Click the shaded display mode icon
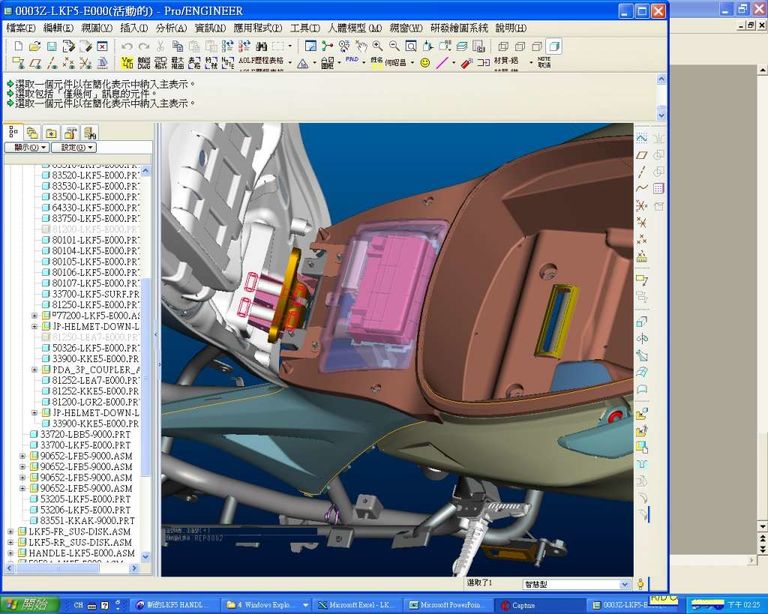 (x=553, y=46)
